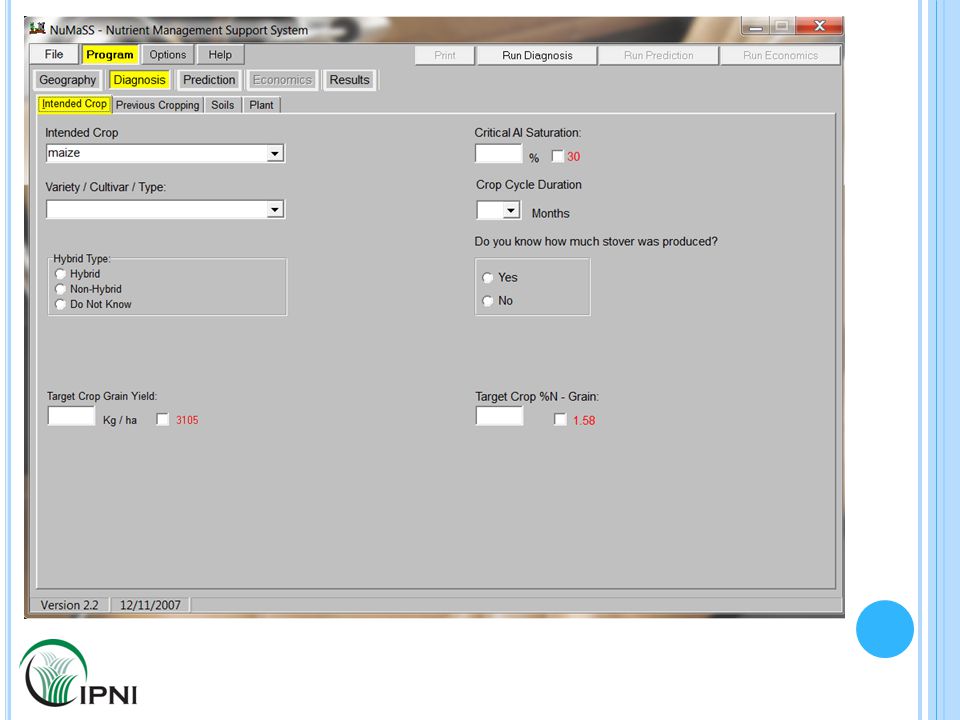Expand the Variety / Cultivar / Type dropdown
This screenshot has height=720, width=960.
tap(275, 209)
